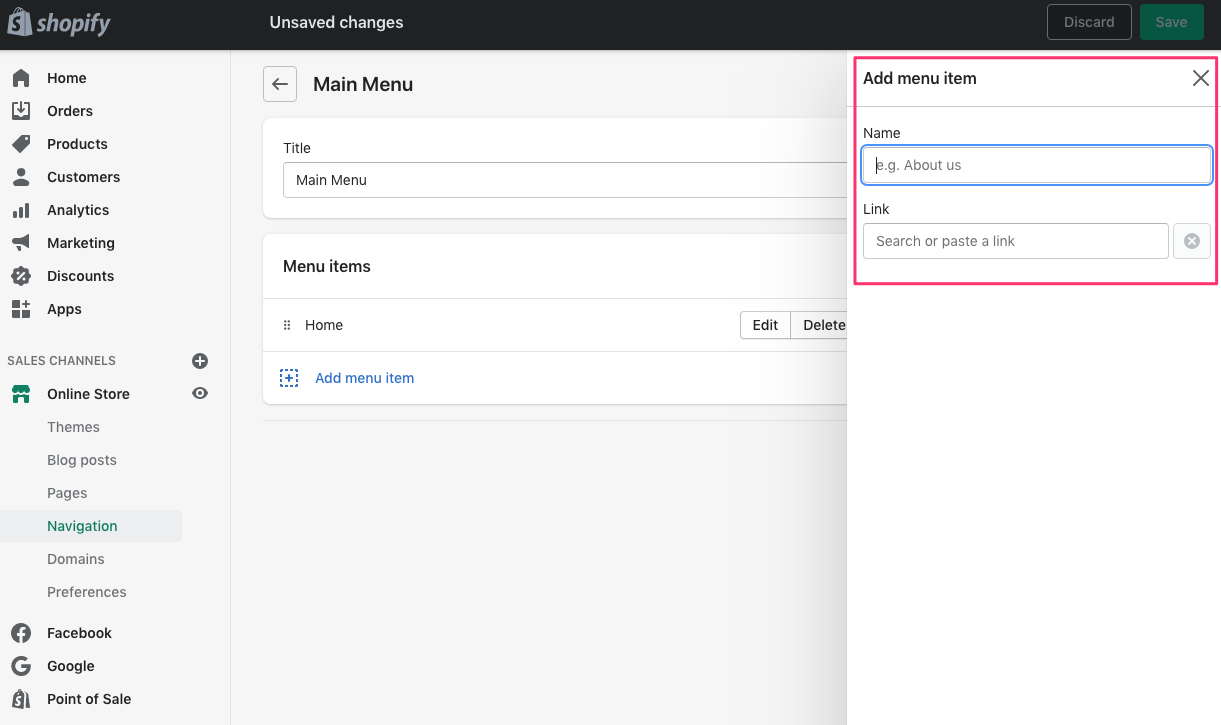Save the unsaved changes
This screenshot has height=725, width=1221.
tap(1171, 21)
